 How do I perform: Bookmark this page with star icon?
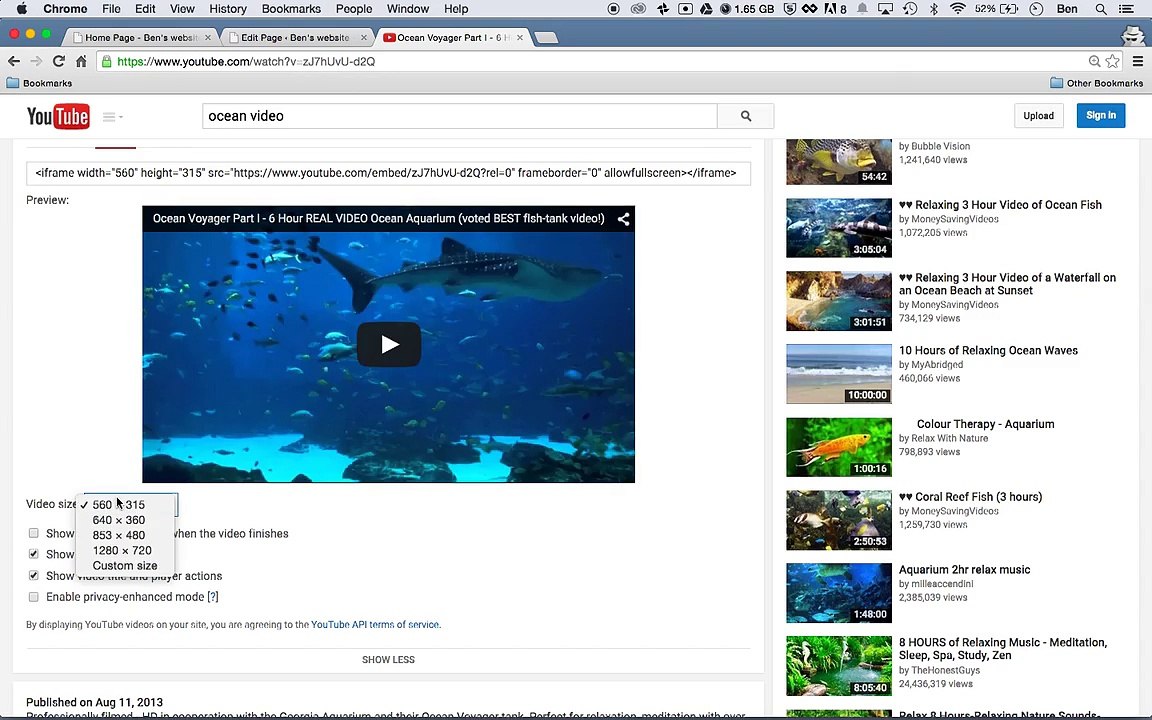point(1112,61)
